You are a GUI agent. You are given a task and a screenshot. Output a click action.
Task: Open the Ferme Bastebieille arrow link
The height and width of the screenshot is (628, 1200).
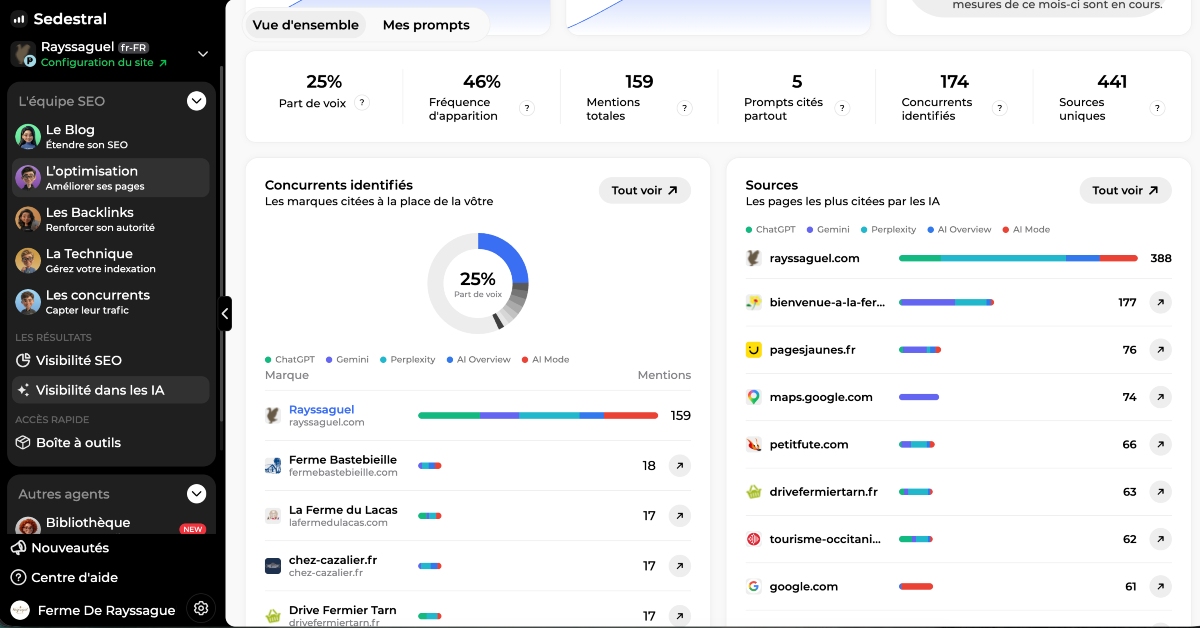679,465
